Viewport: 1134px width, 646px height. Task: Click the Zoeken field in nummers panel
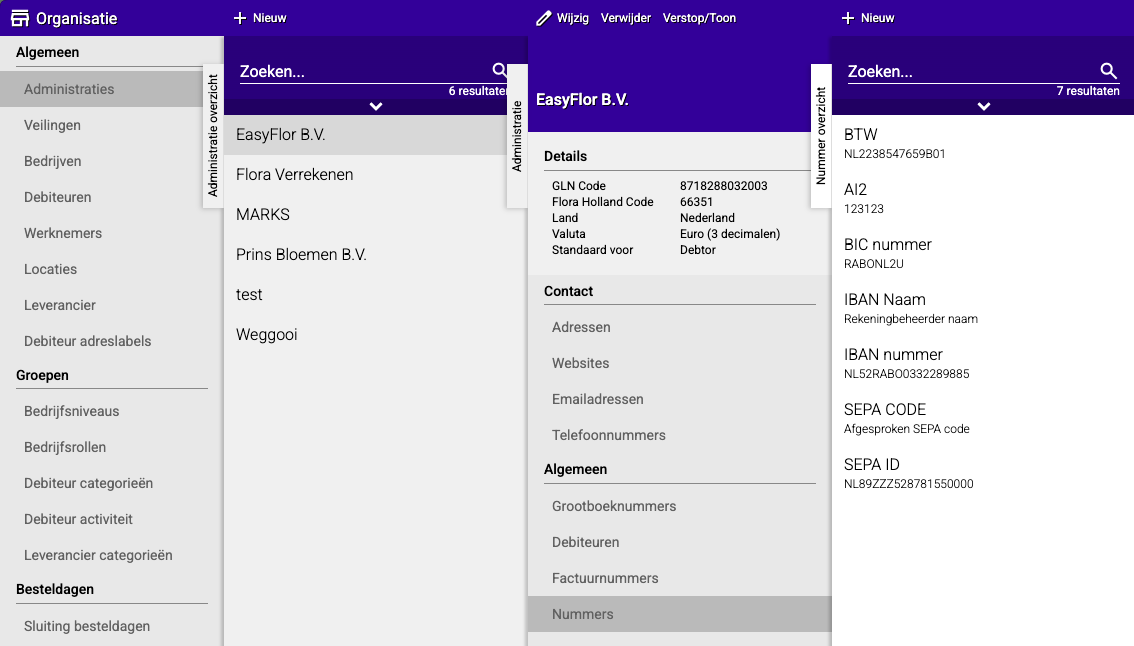tap(973, 72)
